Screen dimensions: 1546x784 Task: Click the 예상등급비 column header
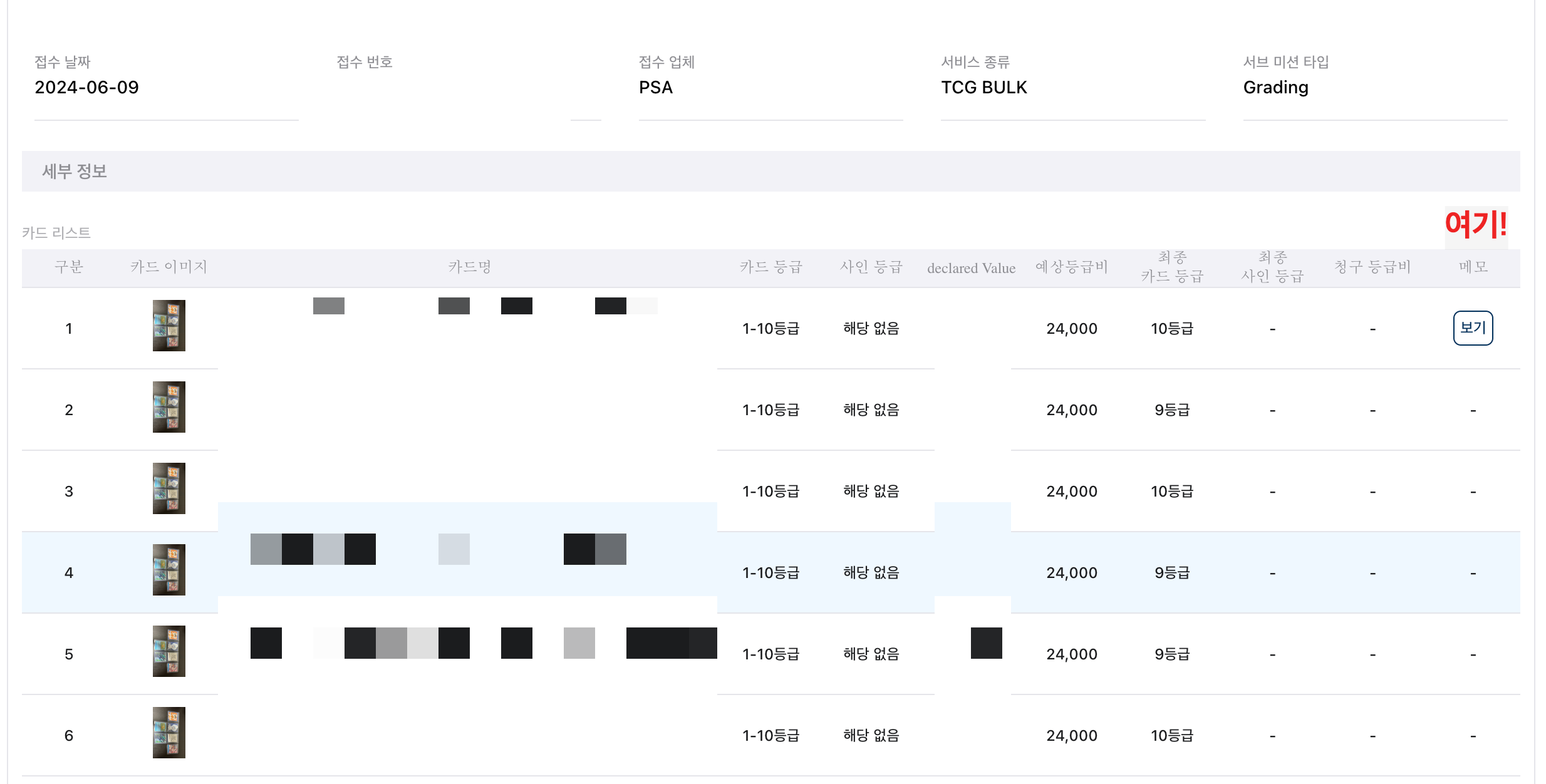click(1072, 267)
